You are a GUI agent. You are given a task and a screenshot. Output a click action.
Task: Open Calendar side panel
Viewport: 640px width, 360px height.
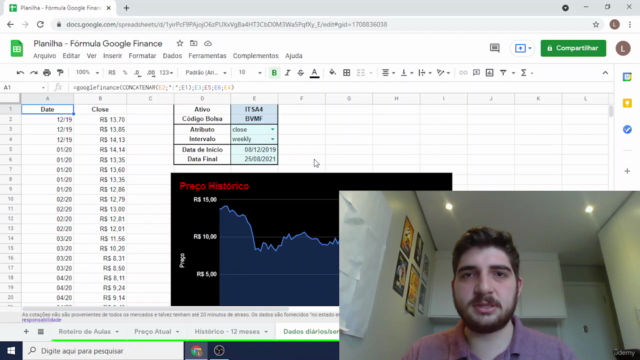(x=627, y=77)
